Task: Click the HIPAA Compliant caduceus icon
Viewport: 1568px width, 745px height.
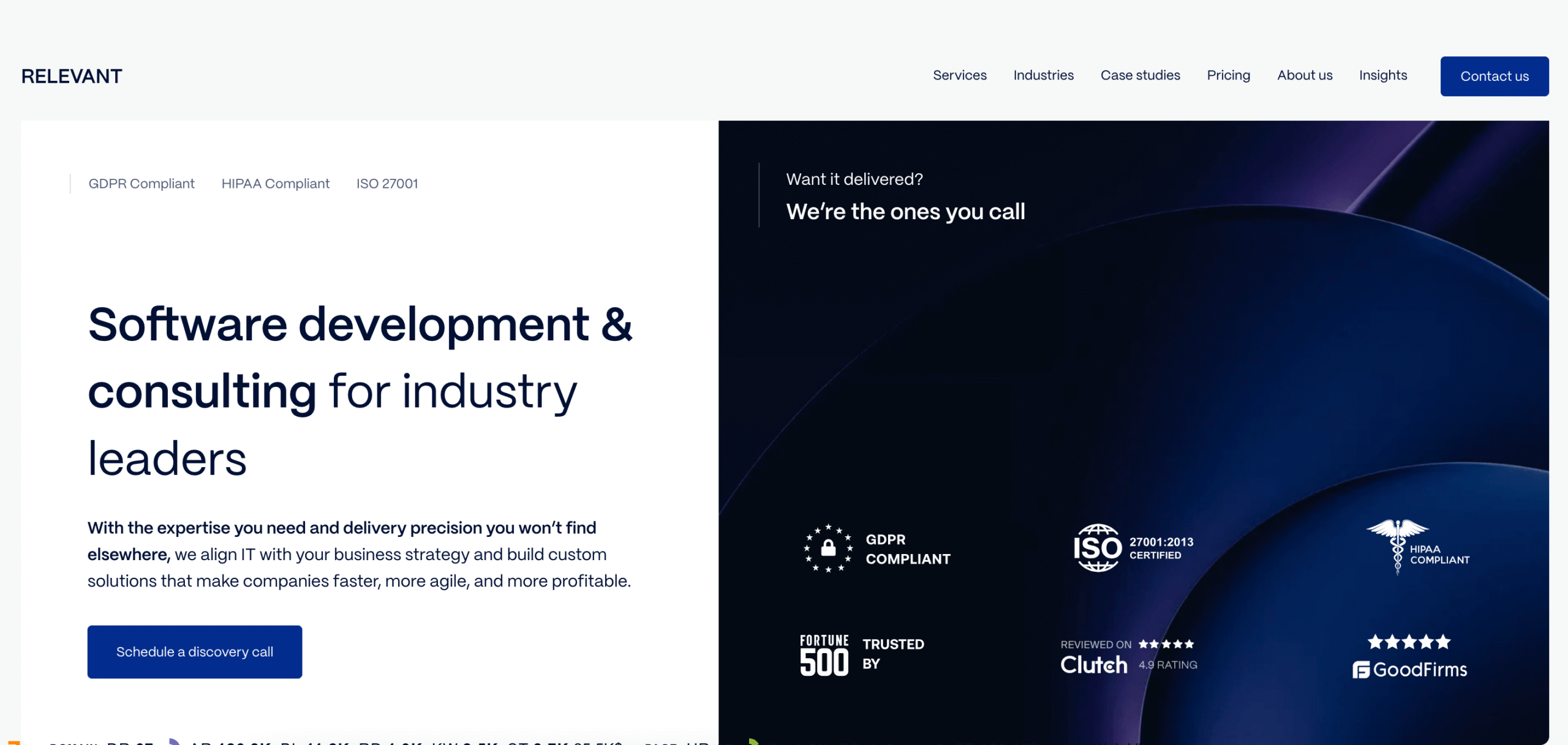Action: [x=1397, y=547]
